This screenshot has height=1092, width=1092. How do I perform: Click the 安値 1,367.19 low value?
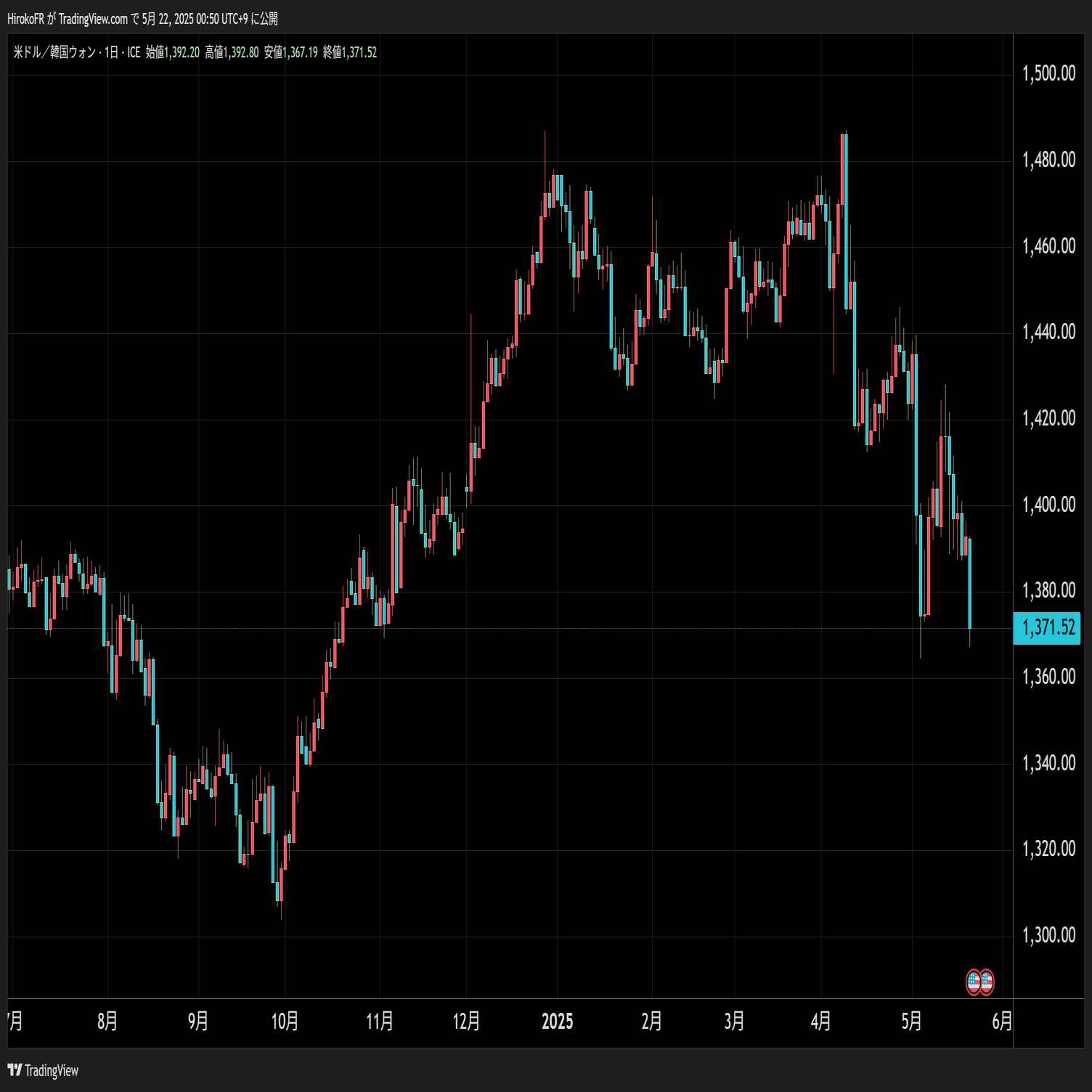291,52
